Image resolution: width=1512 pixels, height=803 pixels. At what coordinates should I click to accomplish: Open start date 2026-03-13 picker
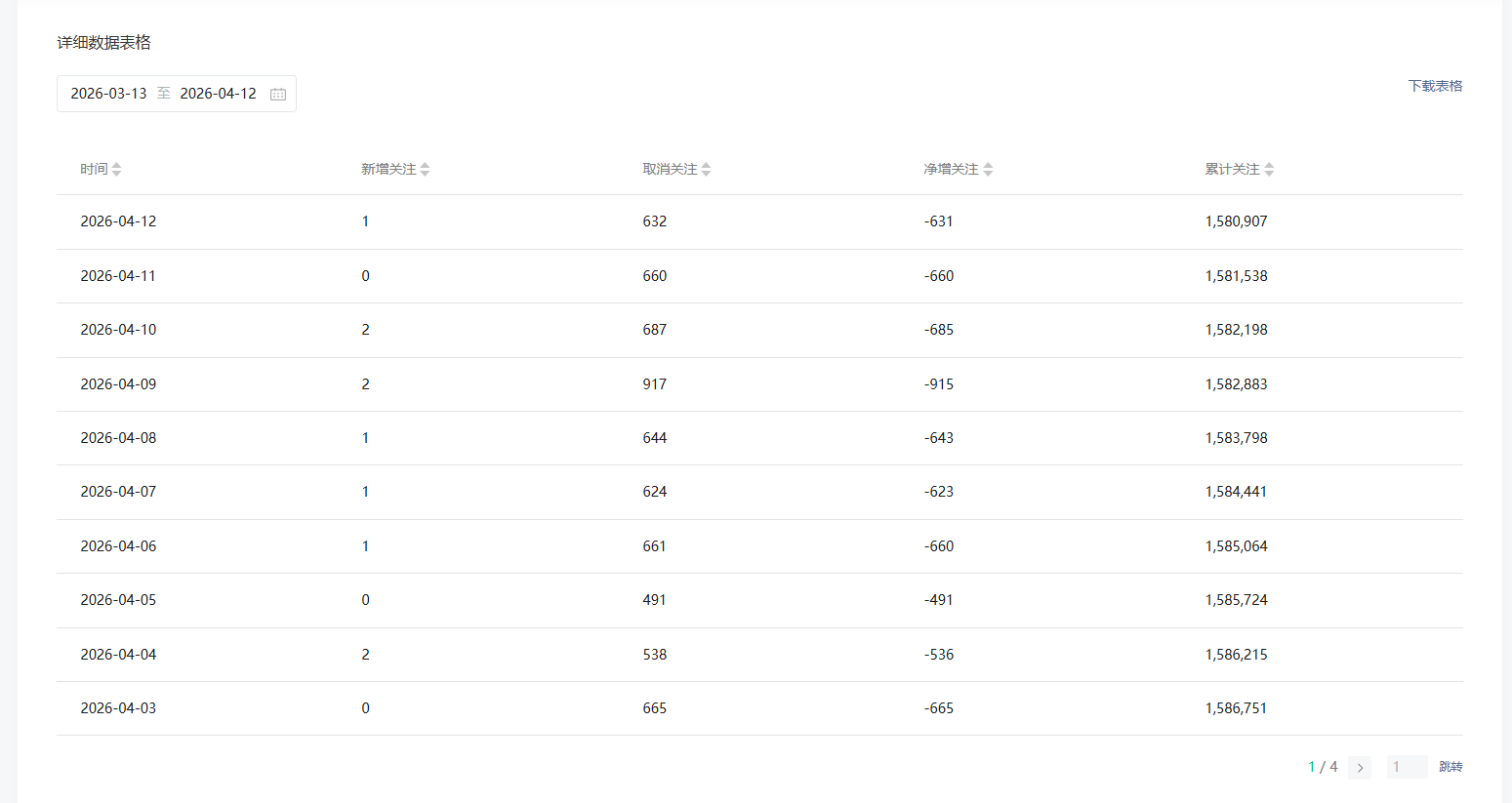point(108,94)
